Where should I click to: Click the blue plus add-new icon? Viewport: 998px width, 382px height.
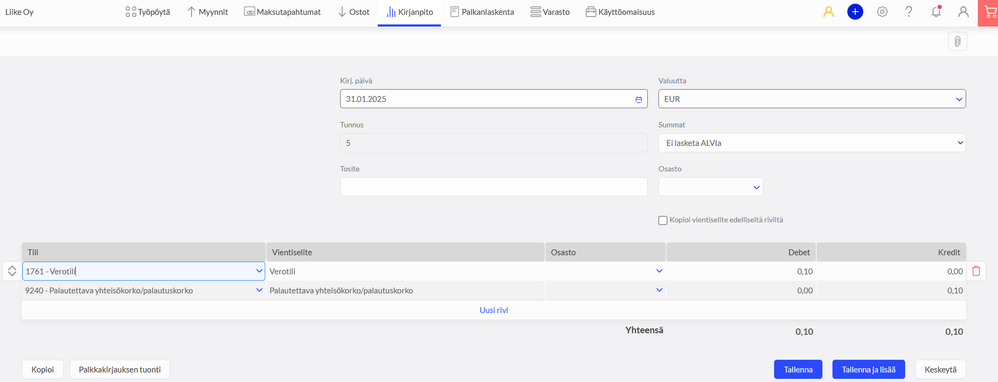click(x=855, y=11)
